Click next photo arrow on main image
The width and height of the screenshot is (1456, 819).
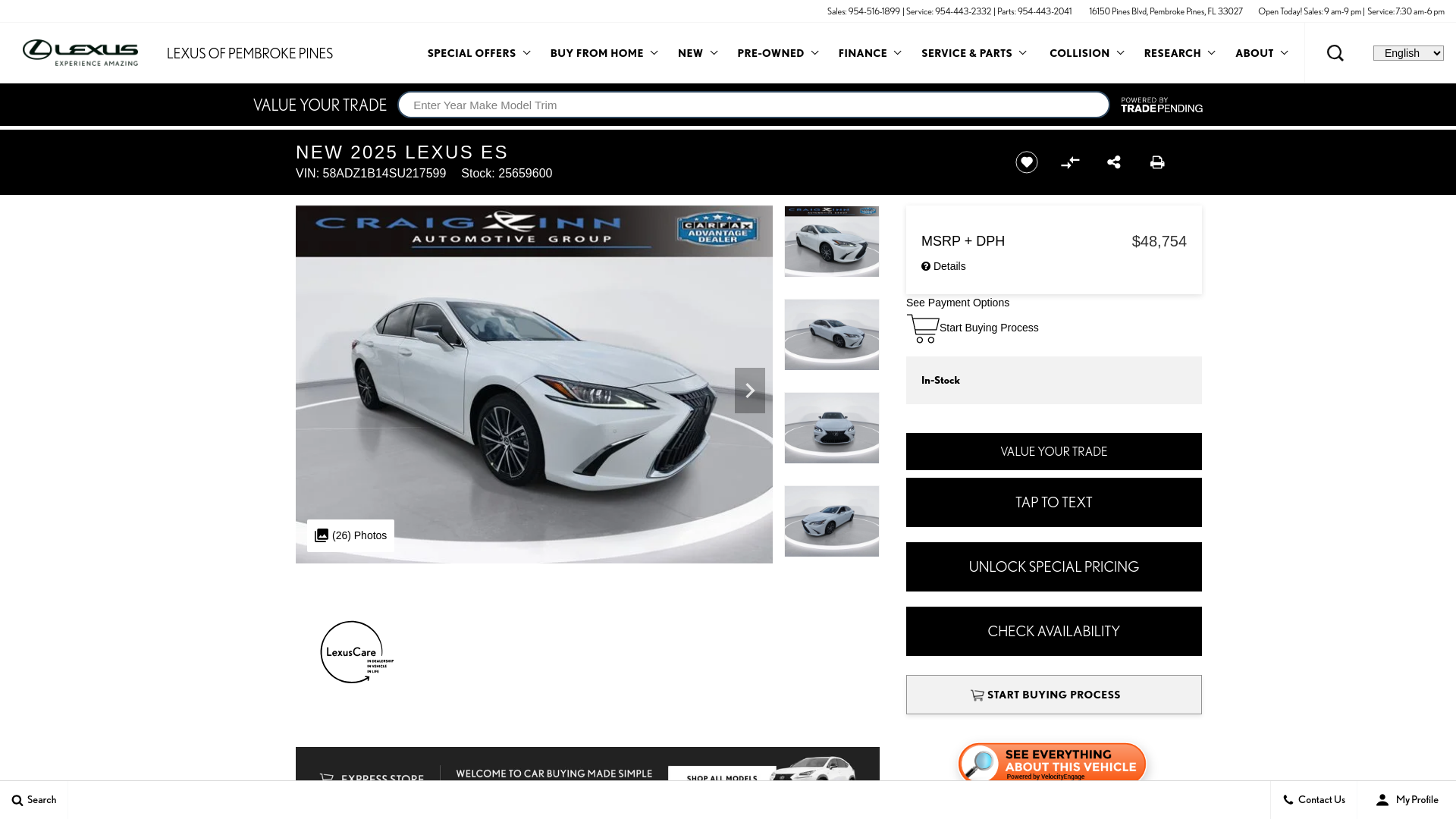(x=750, y=391)
